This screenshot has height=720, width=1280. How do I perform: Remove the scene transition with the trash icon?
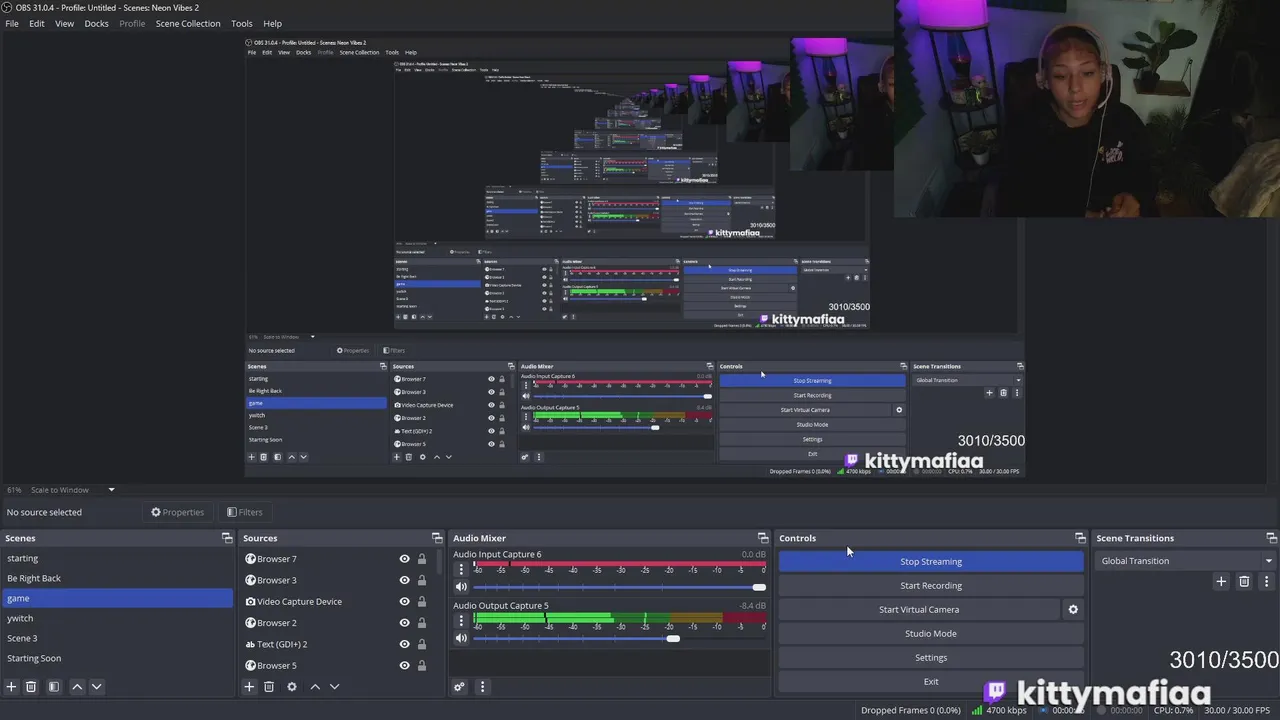click(1244, 581)
